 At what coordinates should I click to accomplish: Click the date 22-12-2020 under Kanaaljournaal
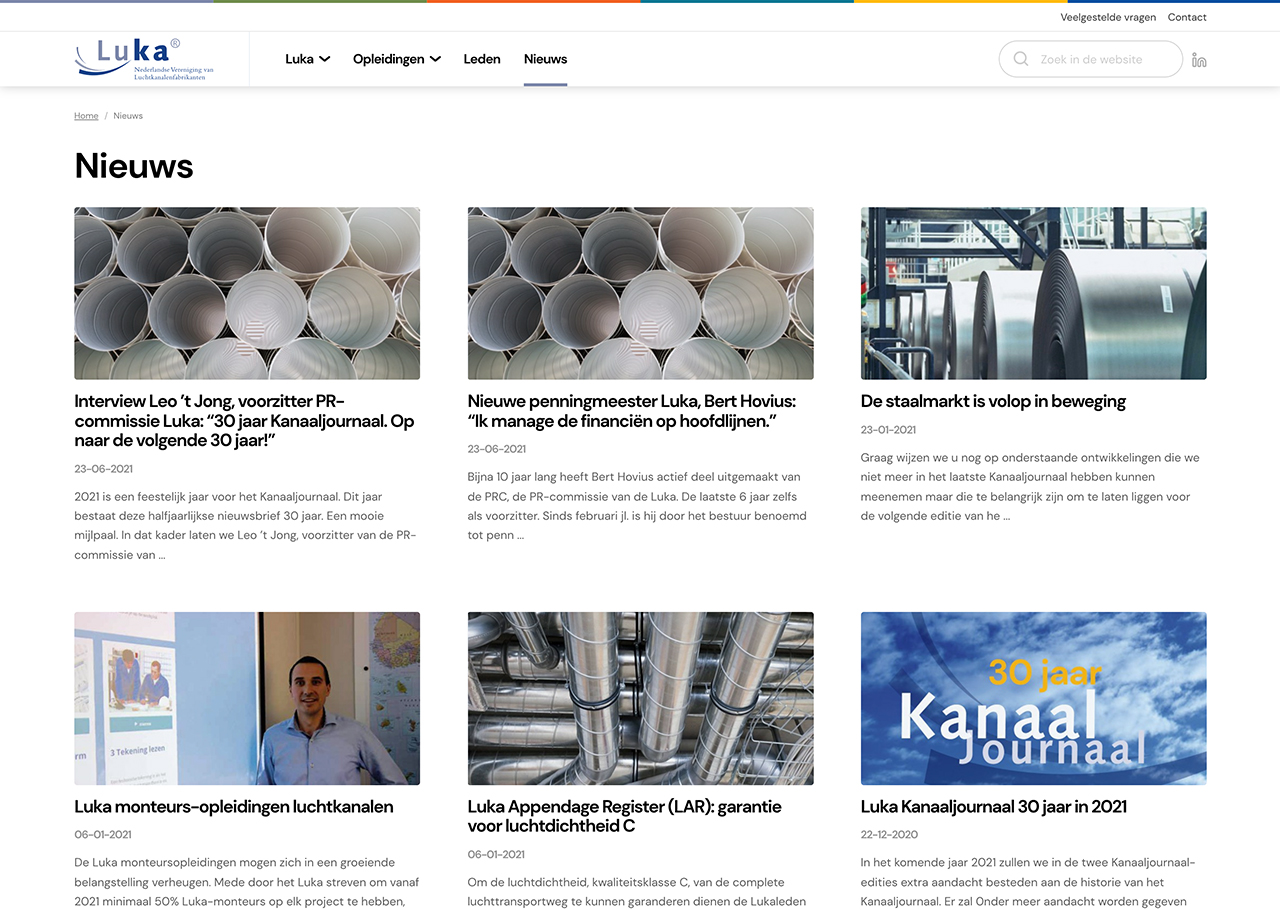(889, 835)
